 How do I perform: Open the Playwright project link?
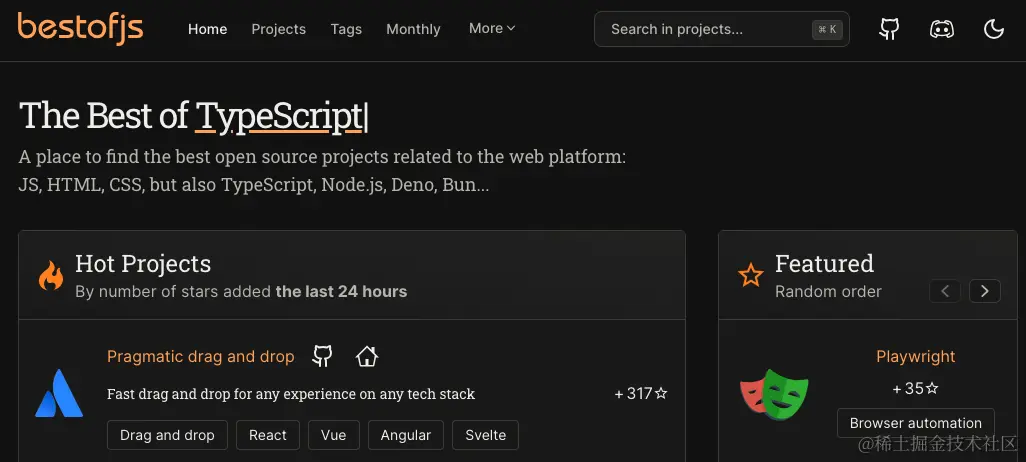pos(915,357)
